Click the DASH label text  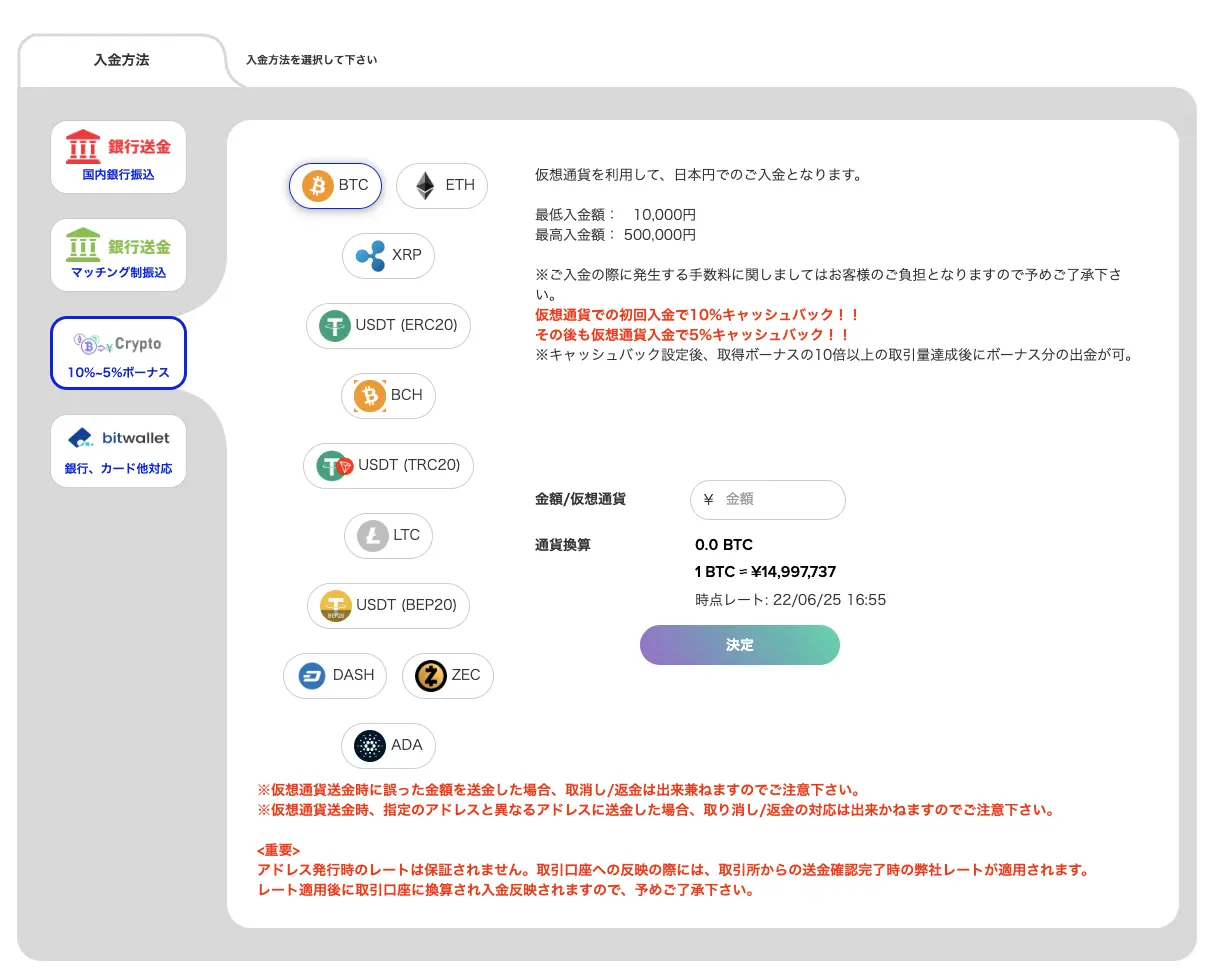point(354,676)
